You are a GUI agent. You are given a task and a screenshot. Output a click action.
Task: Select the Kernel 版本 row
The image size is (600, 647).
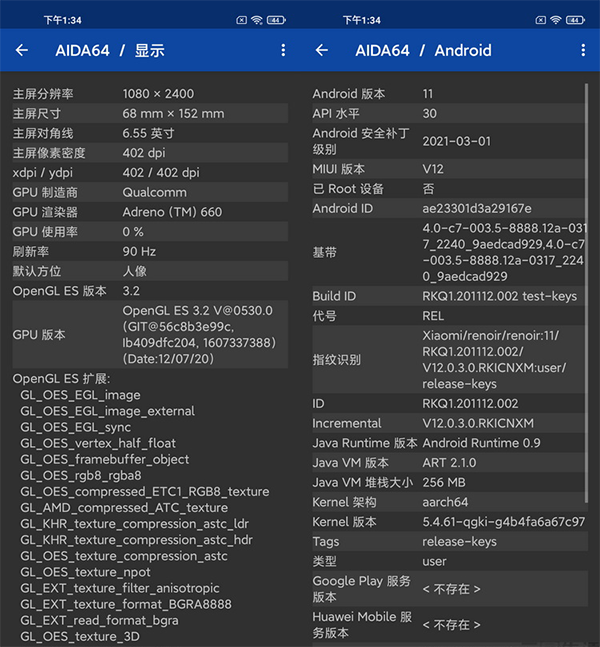pos(445,522)
